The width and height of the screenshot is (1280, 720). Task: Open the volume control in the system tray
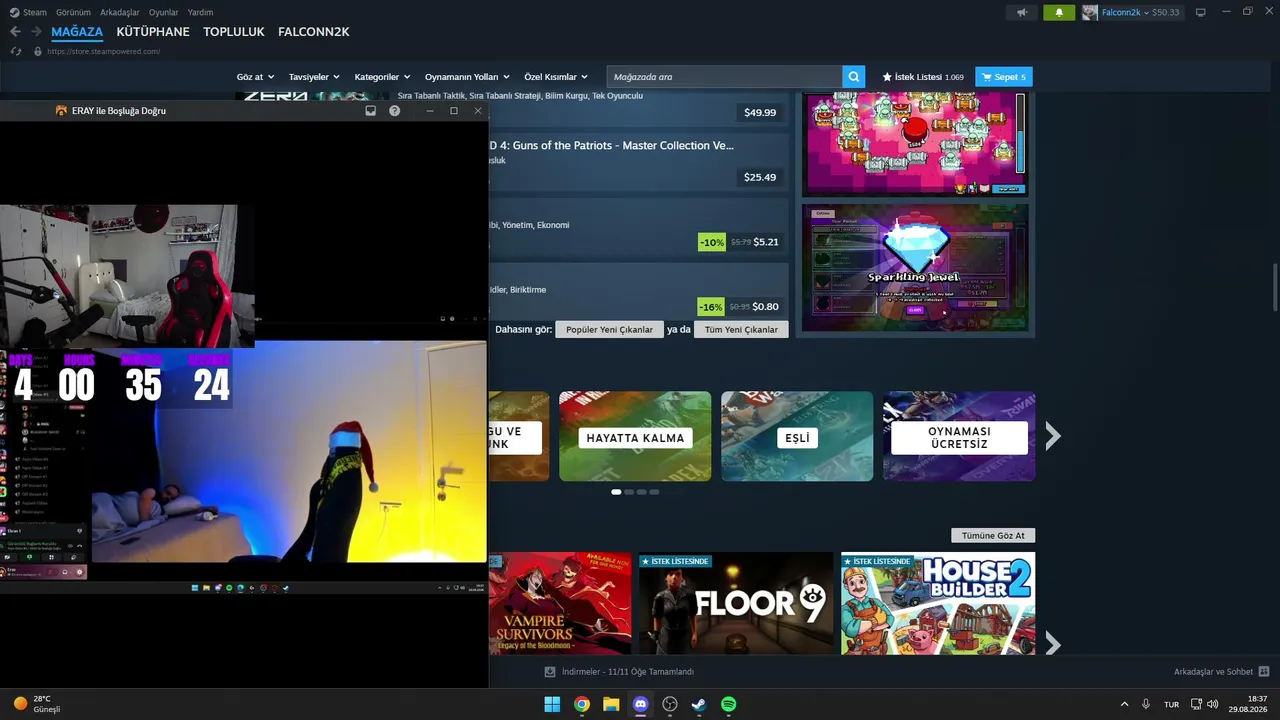click(x=1213, y=704)
